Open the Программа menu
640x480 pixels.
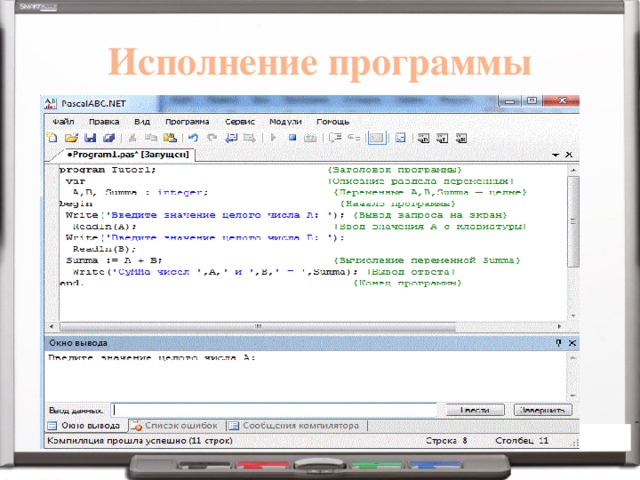187,122
